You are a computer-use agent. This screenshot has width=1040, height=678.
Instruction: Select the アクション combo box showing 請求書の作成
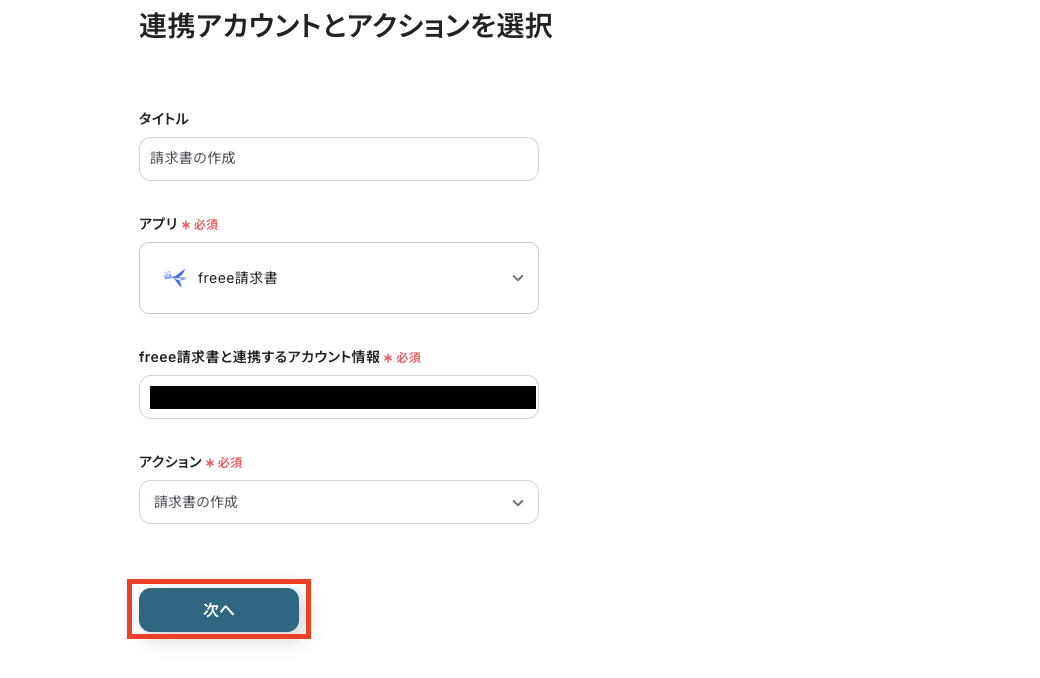point(338,501)
